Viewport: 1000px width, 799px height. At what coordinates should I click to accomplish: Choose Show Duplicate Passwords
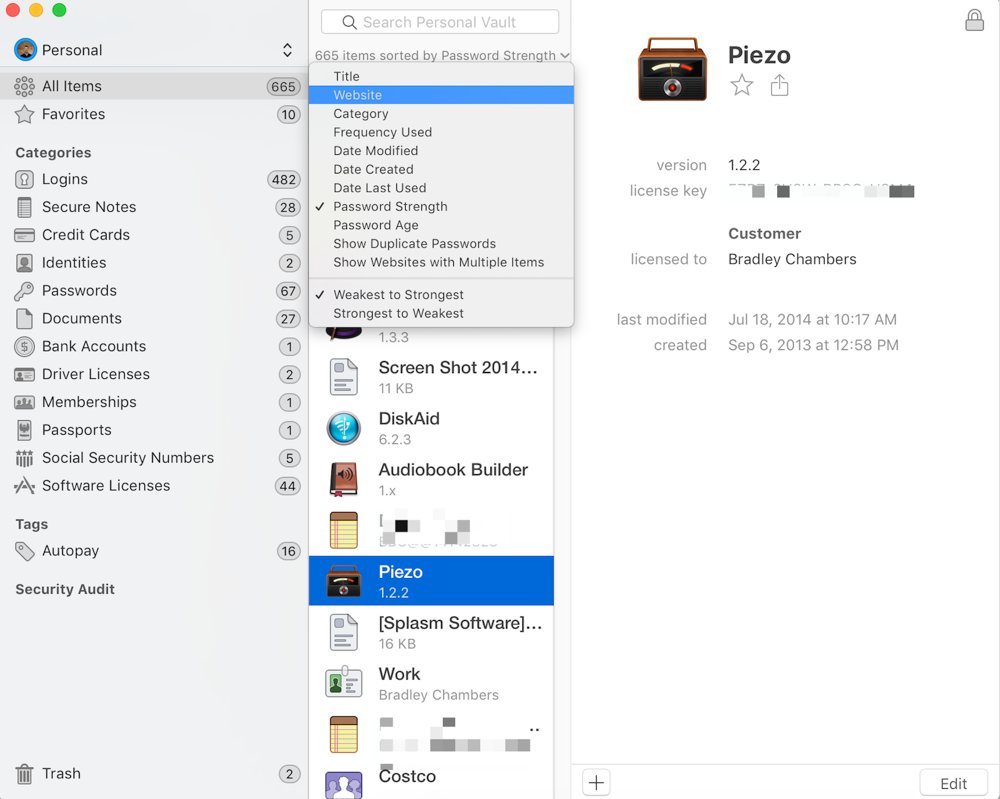point(441,243)
